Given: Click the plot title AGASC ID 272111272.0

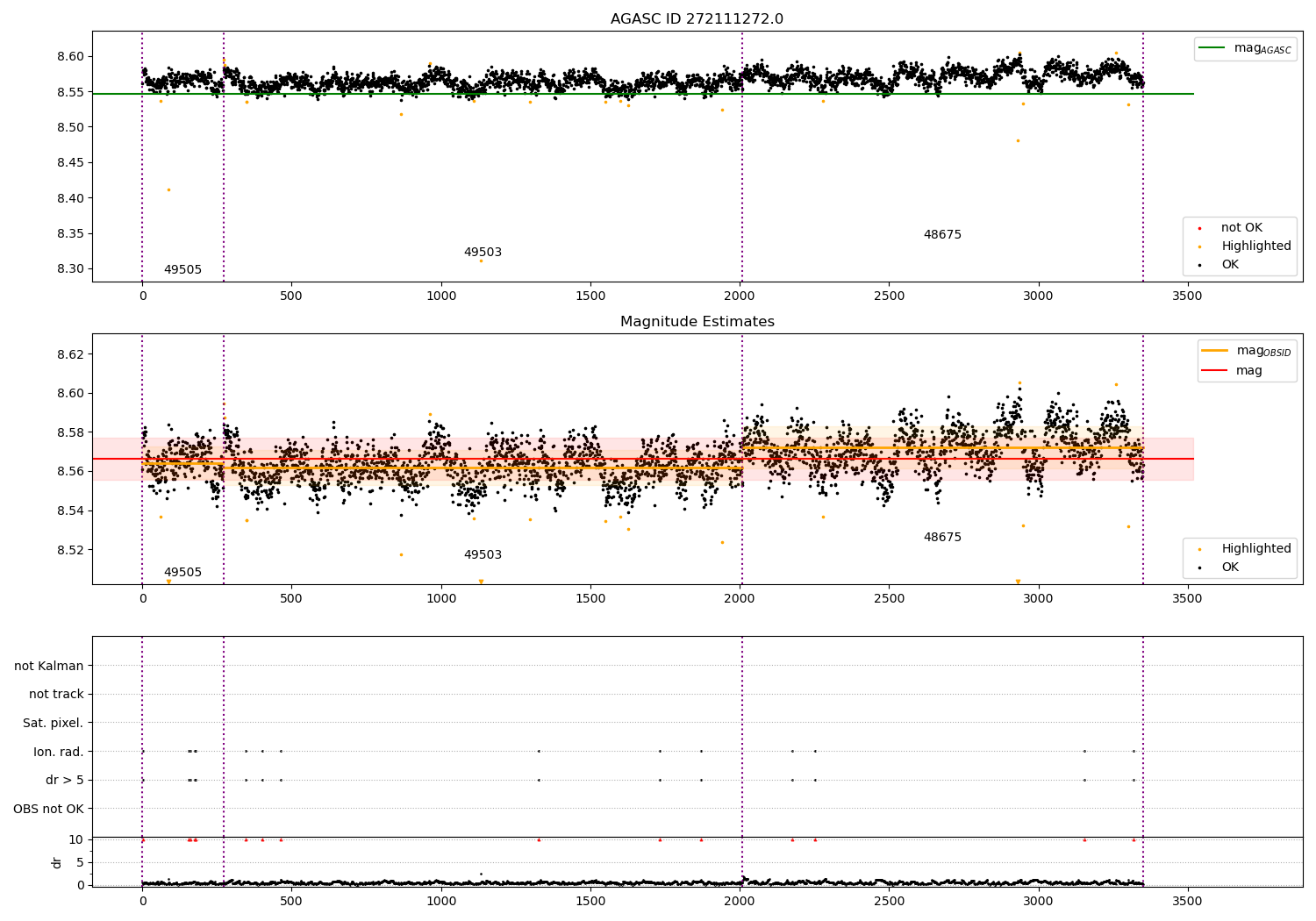Looking at the screenshot, I should 697,19.
